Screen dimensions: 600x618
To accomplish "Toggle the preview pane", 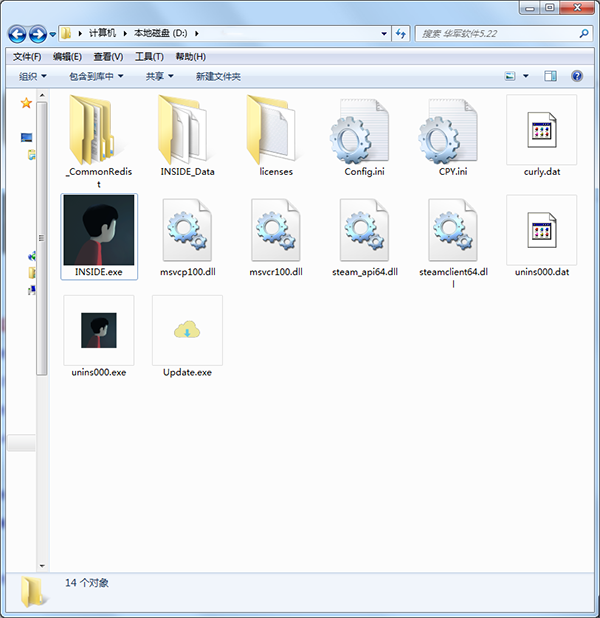I will [x=550, y=76].
